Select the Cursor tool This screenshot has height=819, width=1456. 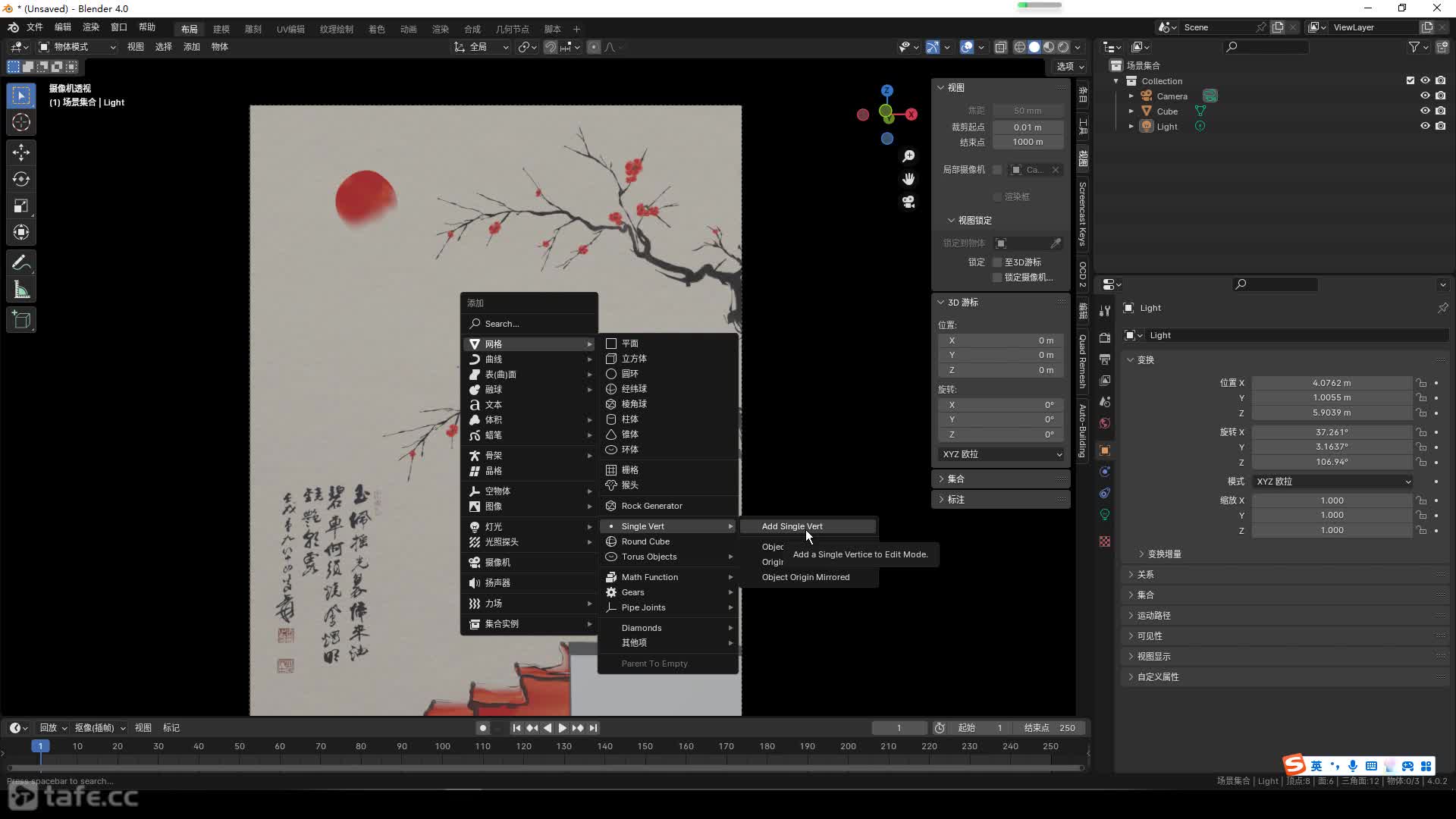click(21, 122)
